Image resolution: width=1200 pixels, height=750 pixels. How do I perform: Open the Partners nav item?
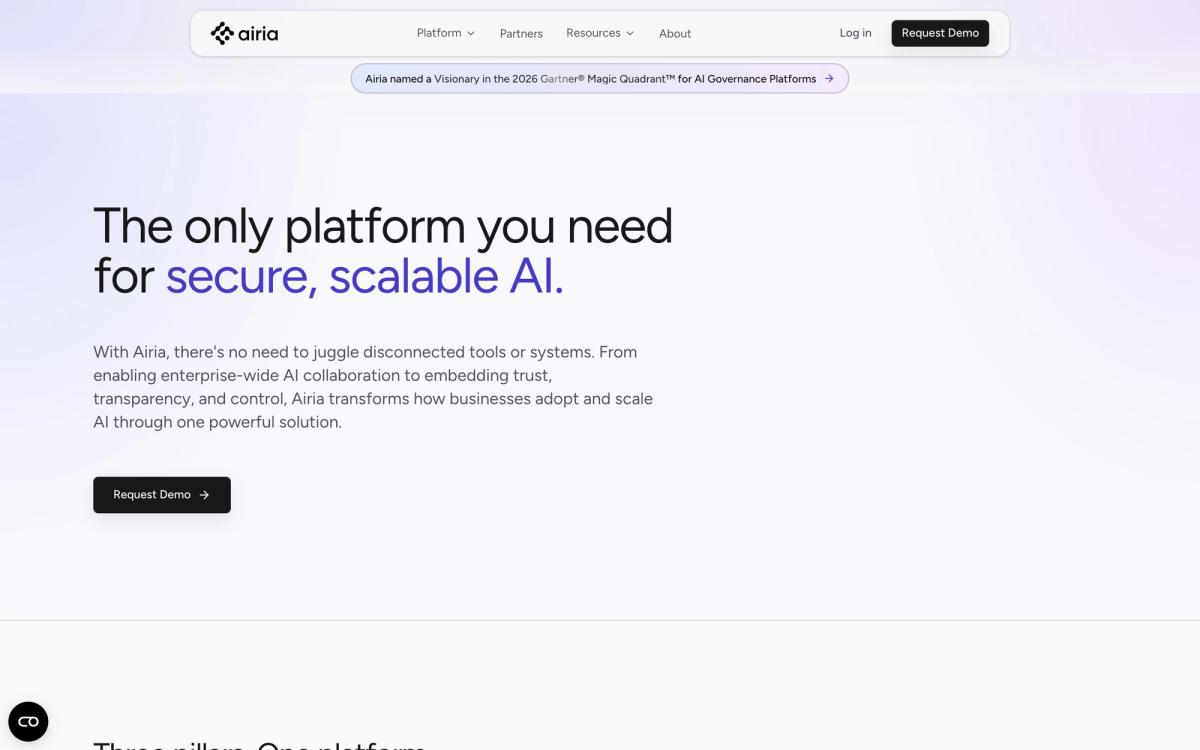521,34
